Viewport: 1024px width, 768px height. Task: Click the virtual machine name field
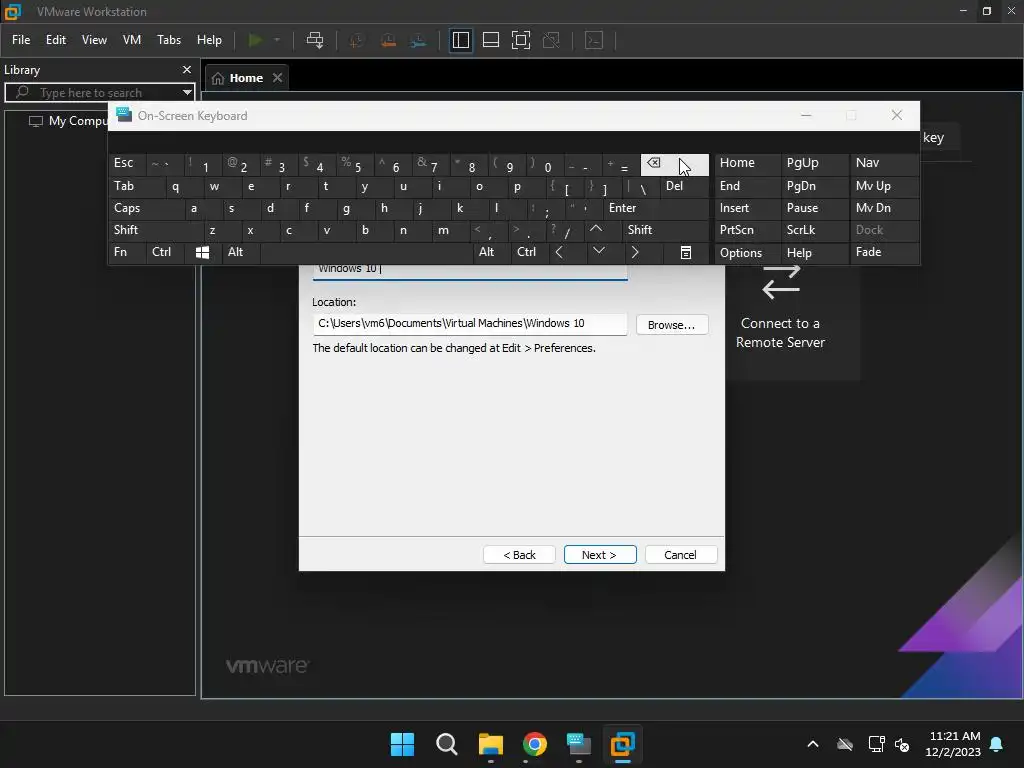point(470,270)
